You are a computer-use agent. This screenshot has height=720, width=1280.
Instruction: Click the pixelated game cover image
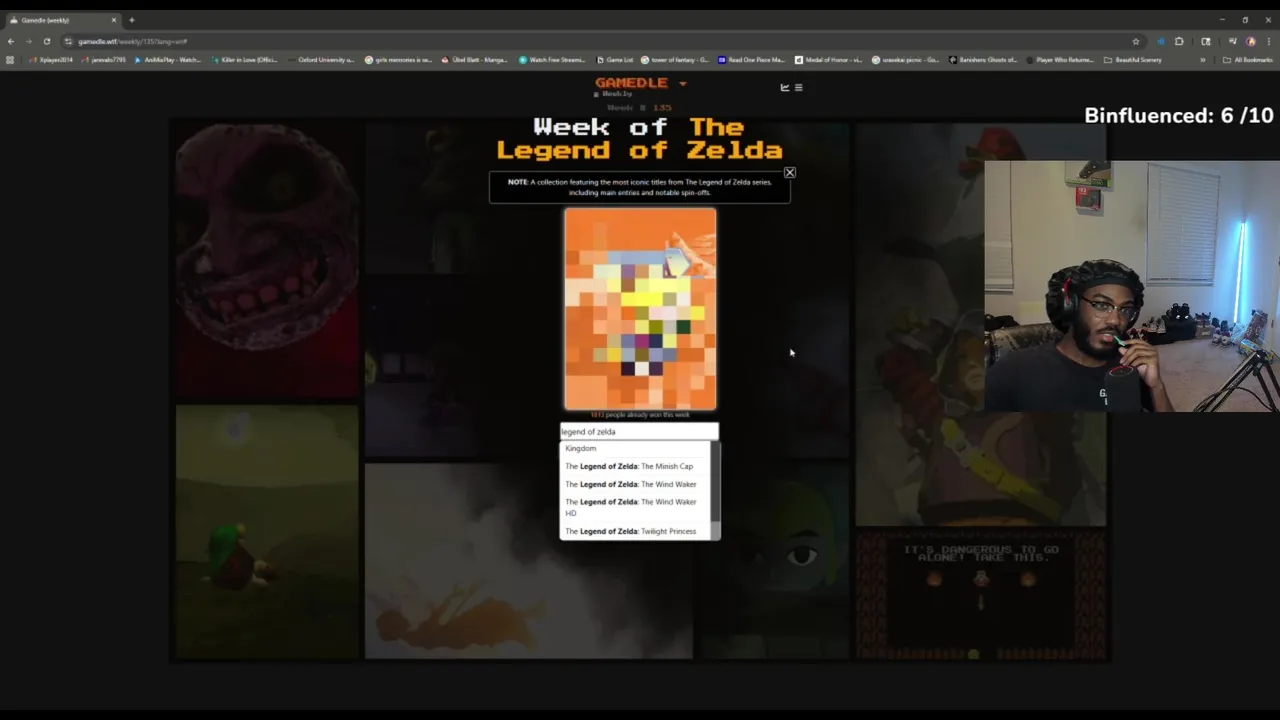point(640,309)
